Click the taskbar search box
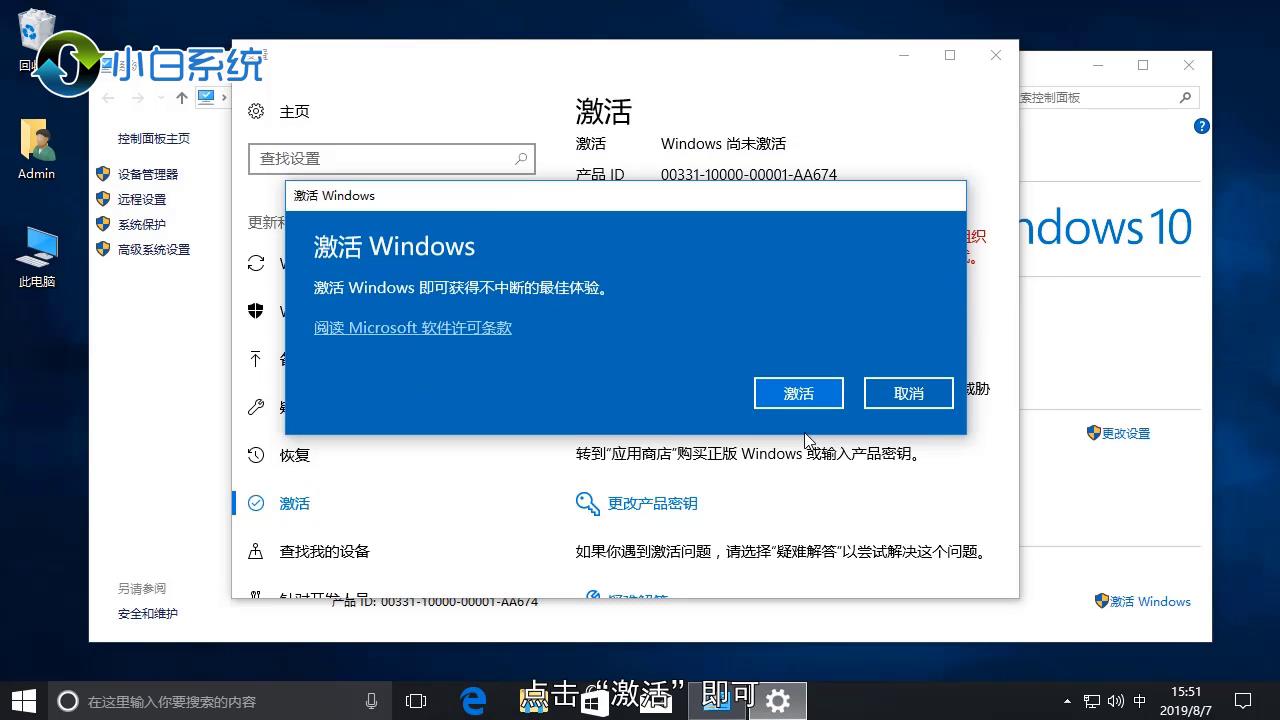Screen dimensions: 1280x720 (x=220, y=701)
